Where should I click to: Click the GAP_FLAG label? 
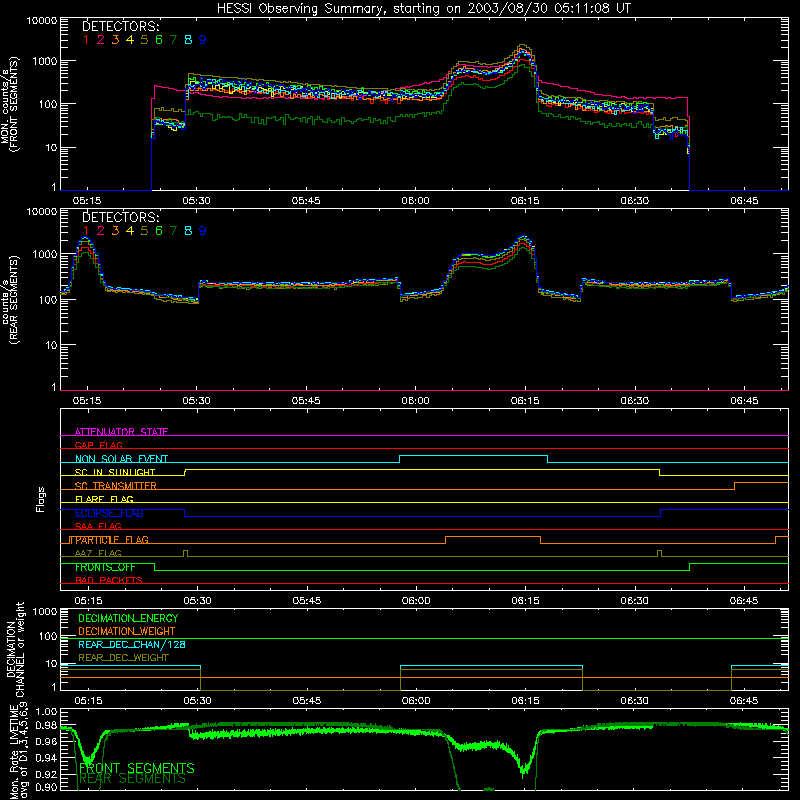click(98, 445)
